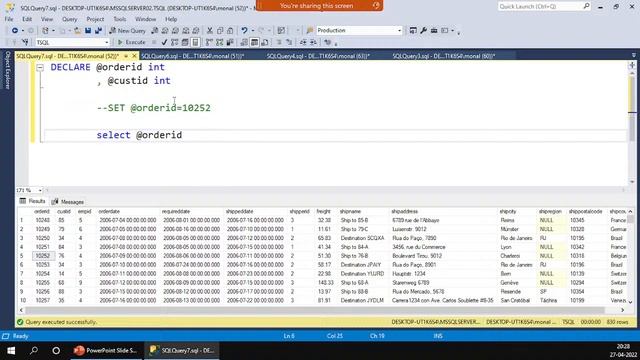
Task: Toggle IntelliSense enabled
Action: pos(196,42)
